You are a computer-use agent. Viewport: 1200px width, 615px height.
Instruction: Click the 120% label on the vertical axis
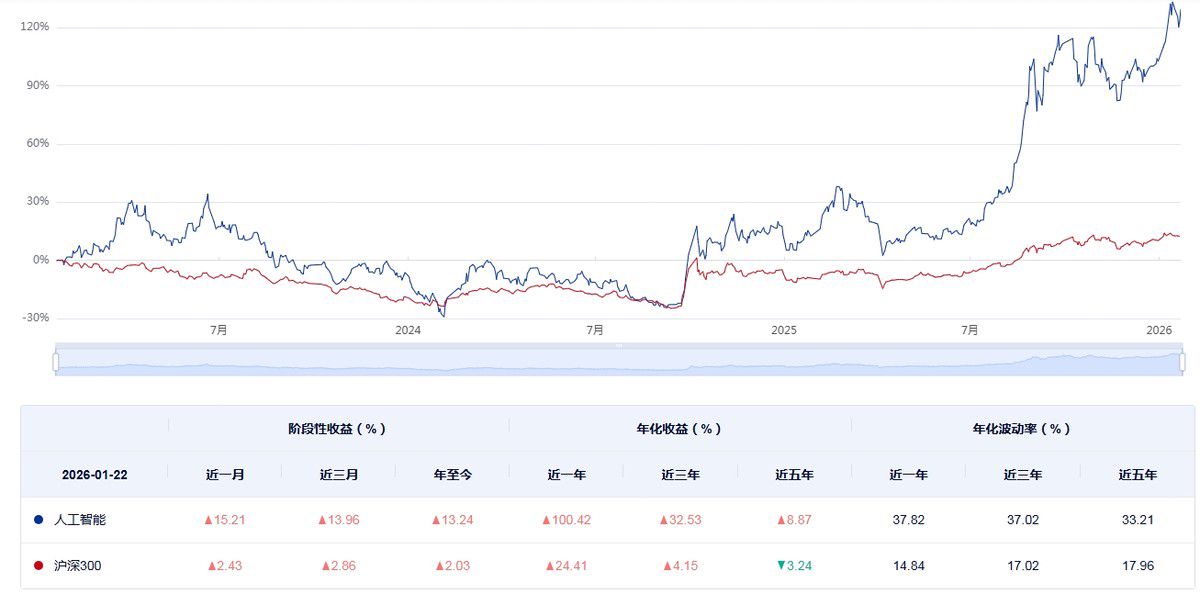coord(35,27)
